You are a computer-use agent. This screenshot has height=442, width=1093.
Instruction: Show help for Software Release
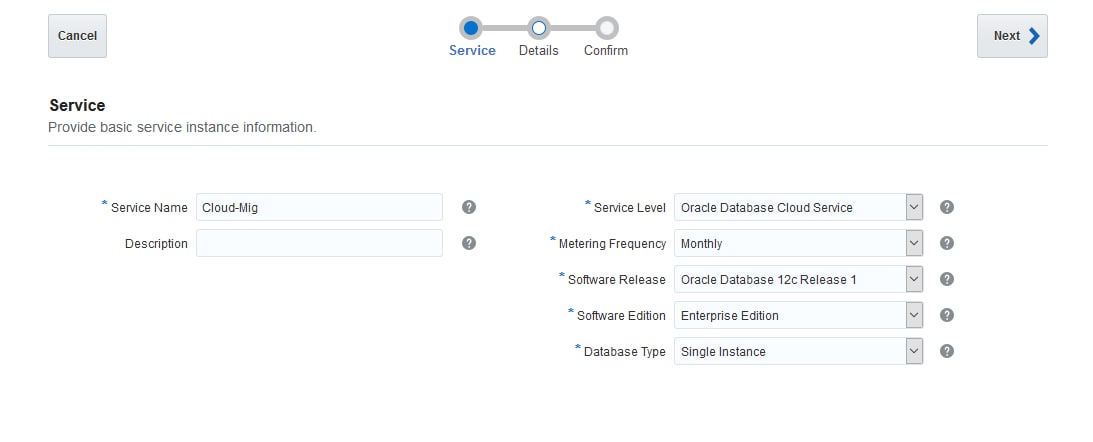(947, 279)
